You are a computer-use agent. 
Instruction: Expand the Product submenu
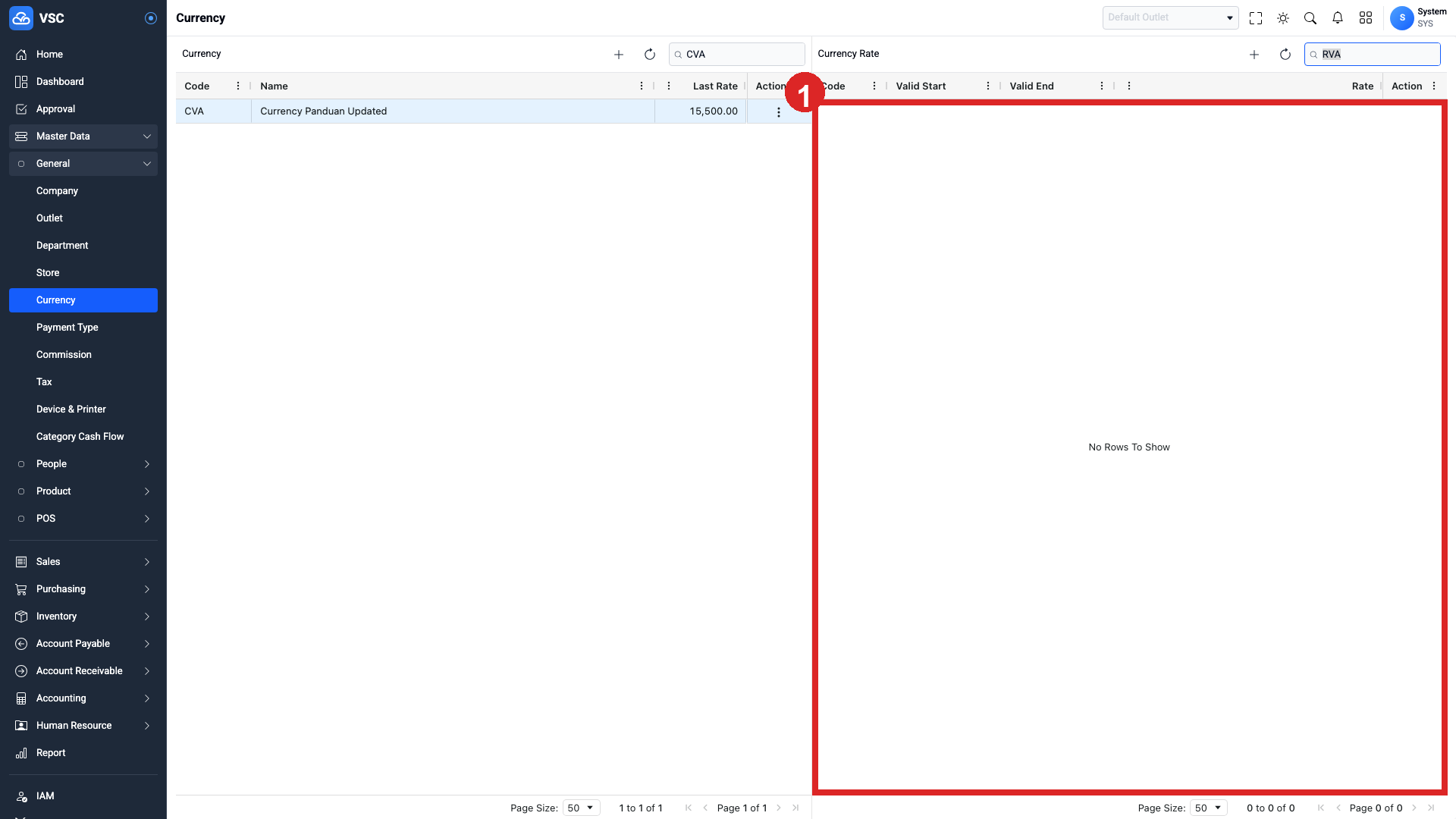click(x=83, y=491)
